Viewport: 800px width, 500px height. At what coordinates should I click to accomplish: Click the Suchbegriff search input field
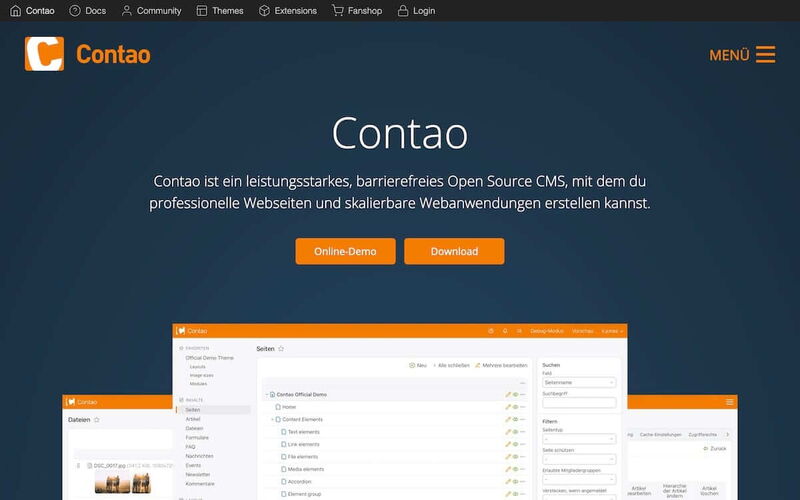579,403
